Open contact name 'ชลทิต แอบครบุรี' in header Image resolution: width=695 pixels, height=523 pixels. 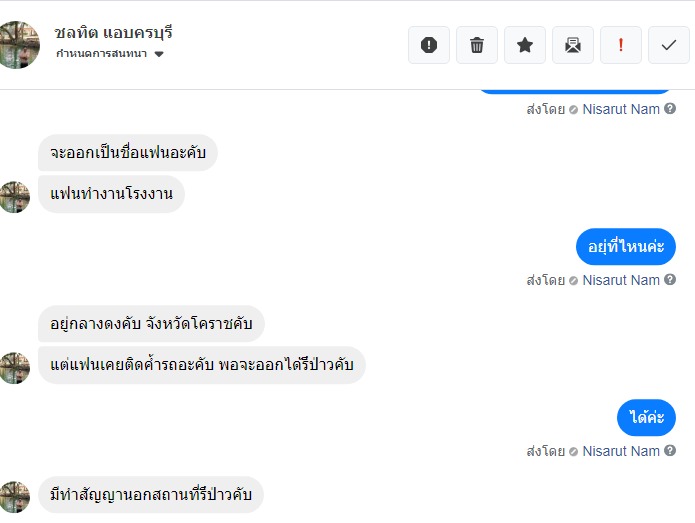pos(113,32)
